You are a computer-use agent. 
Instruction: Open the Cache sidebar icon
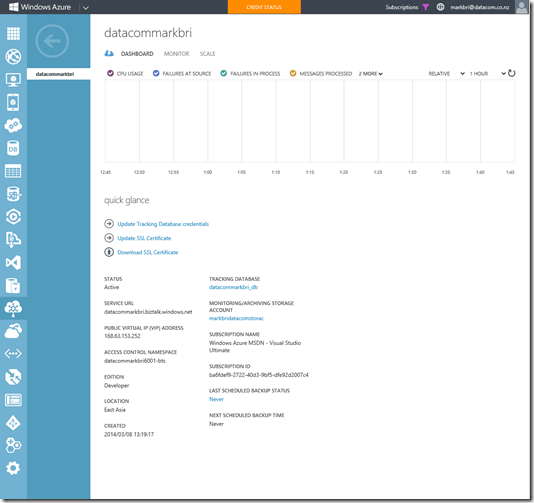point(13,285)
